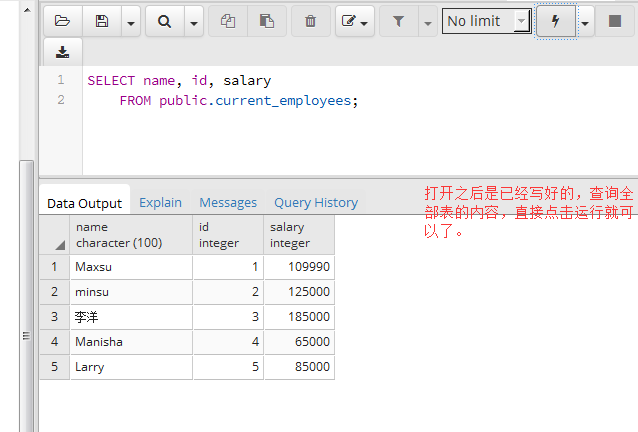Click the cell containing Larry
Viewport: 638px width, 432px height.
point(131,367)
